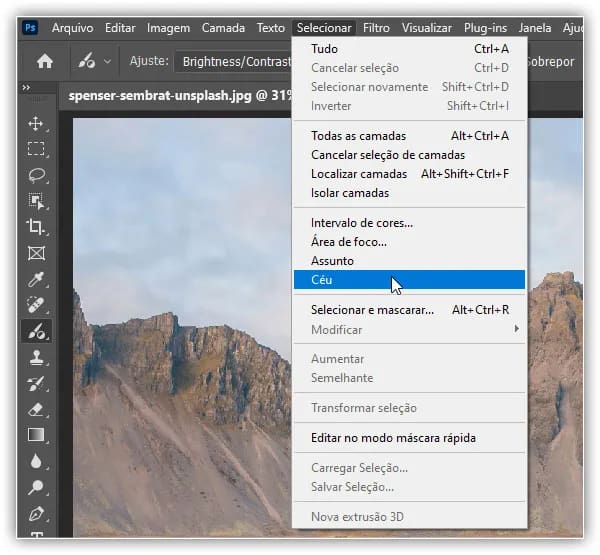This screenshot has width=600, height=555.
Task: Select the Frame tool
Action: [x=36, y=253]
